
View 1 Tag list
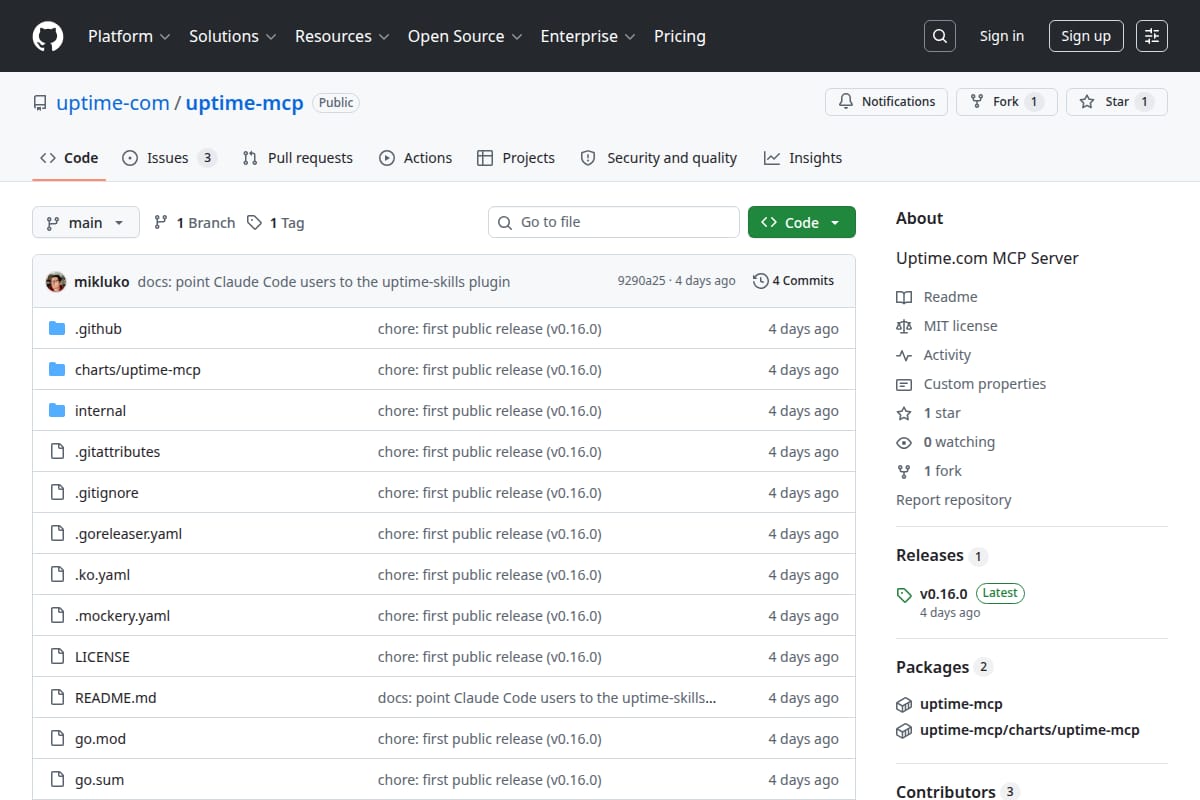pos(275,223)
